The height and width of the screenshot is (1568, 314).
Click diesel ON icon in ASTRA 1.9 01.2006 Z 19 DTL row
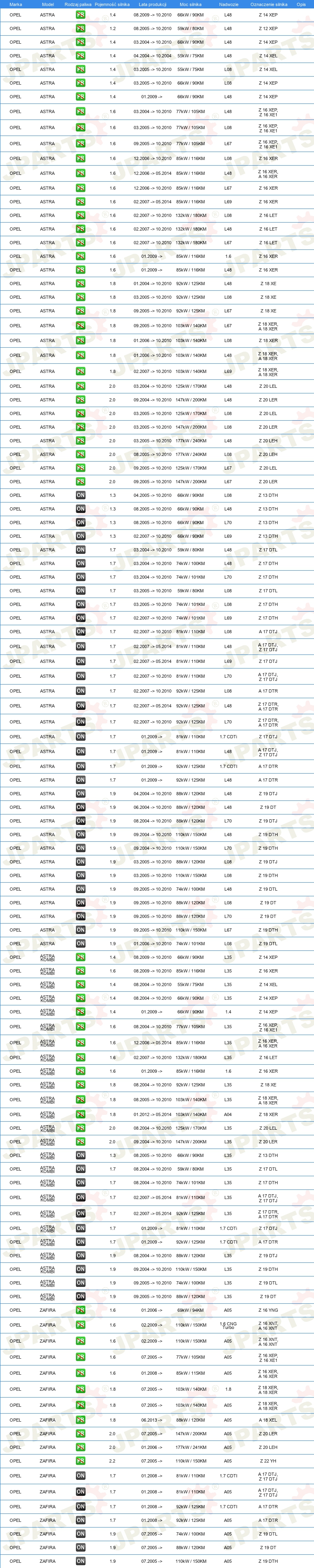pyautogui.click(x=80, y=944)
